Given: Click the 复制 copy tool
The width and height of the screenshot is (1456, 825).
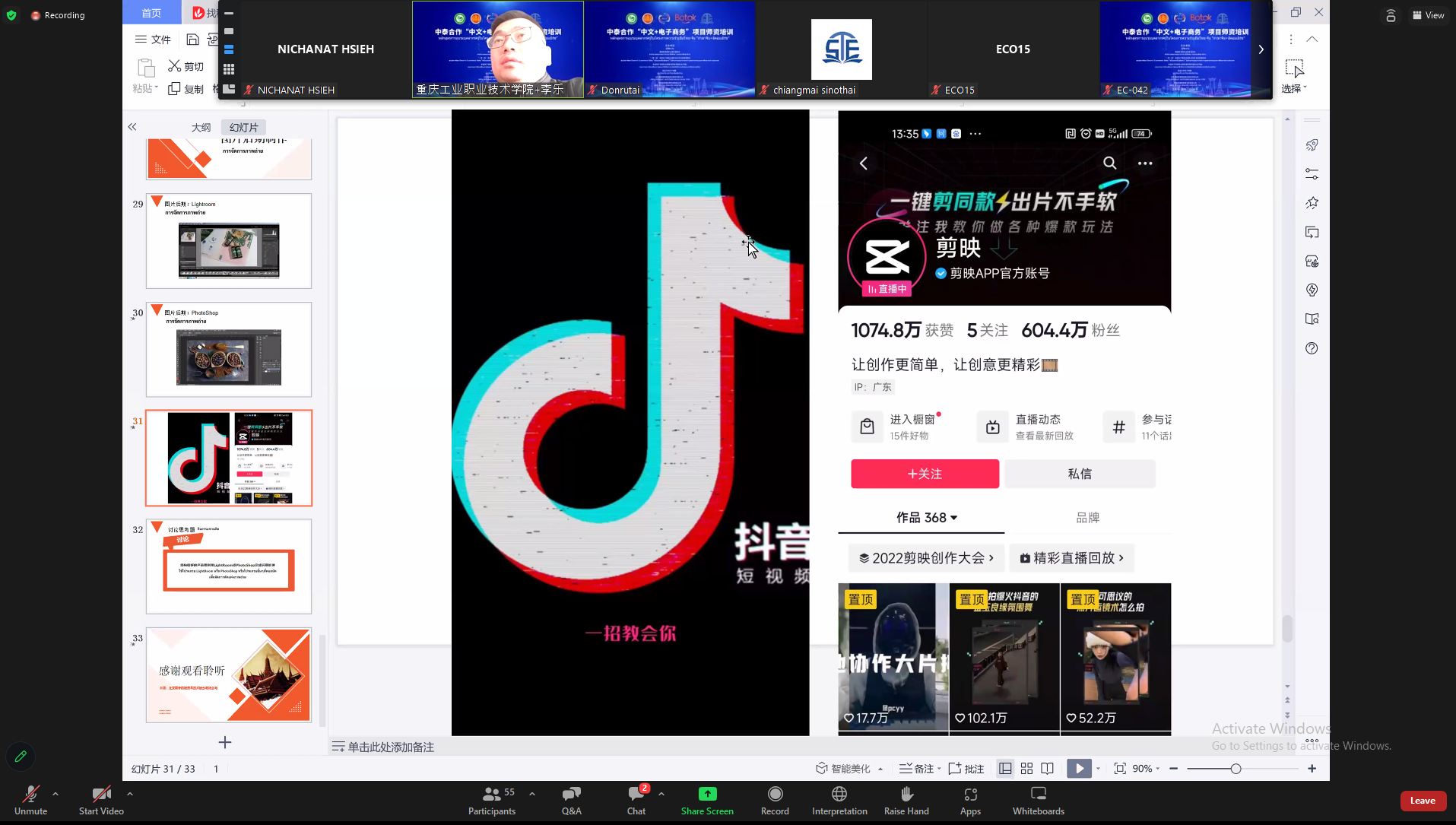Looking at the screenshot, I should (x=186, y=89).
